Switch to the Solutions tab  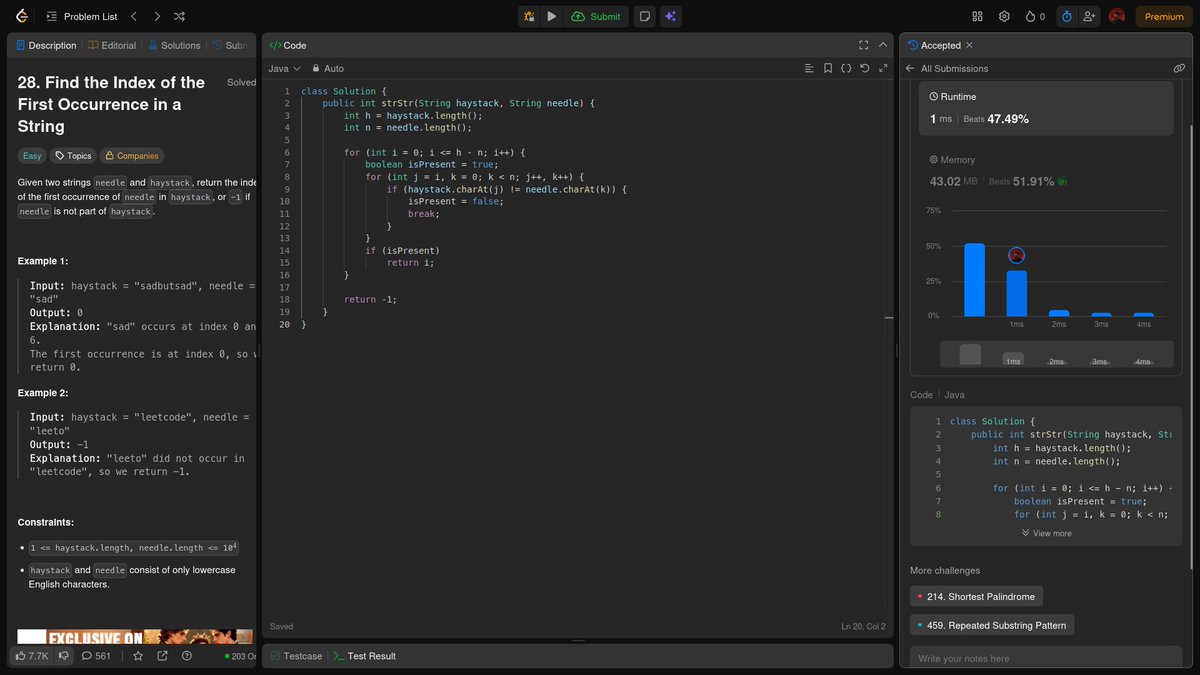[x=174, y=45]
